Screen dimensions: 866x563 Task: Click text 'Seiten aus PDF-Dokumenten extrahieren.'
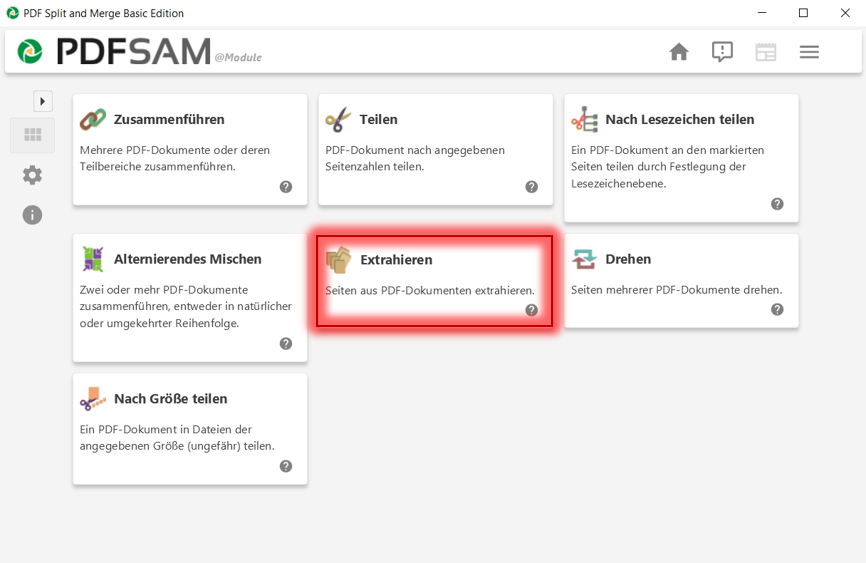(x=430, y=291)
